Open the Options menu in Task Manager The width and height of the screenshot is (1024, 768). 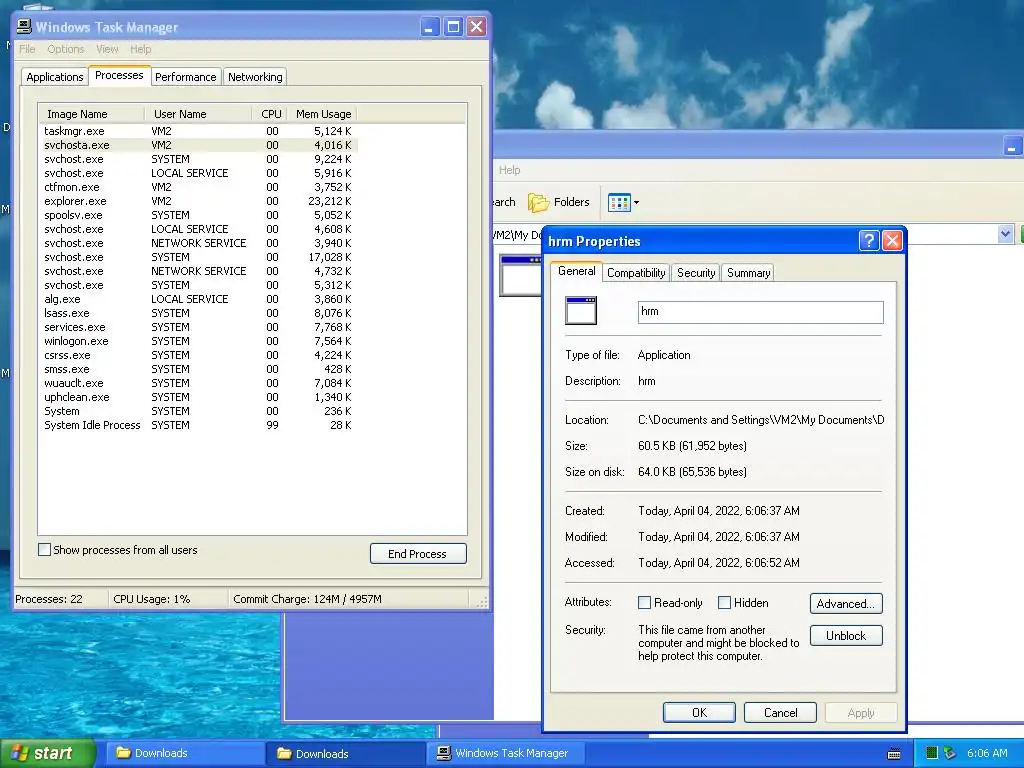65,49
